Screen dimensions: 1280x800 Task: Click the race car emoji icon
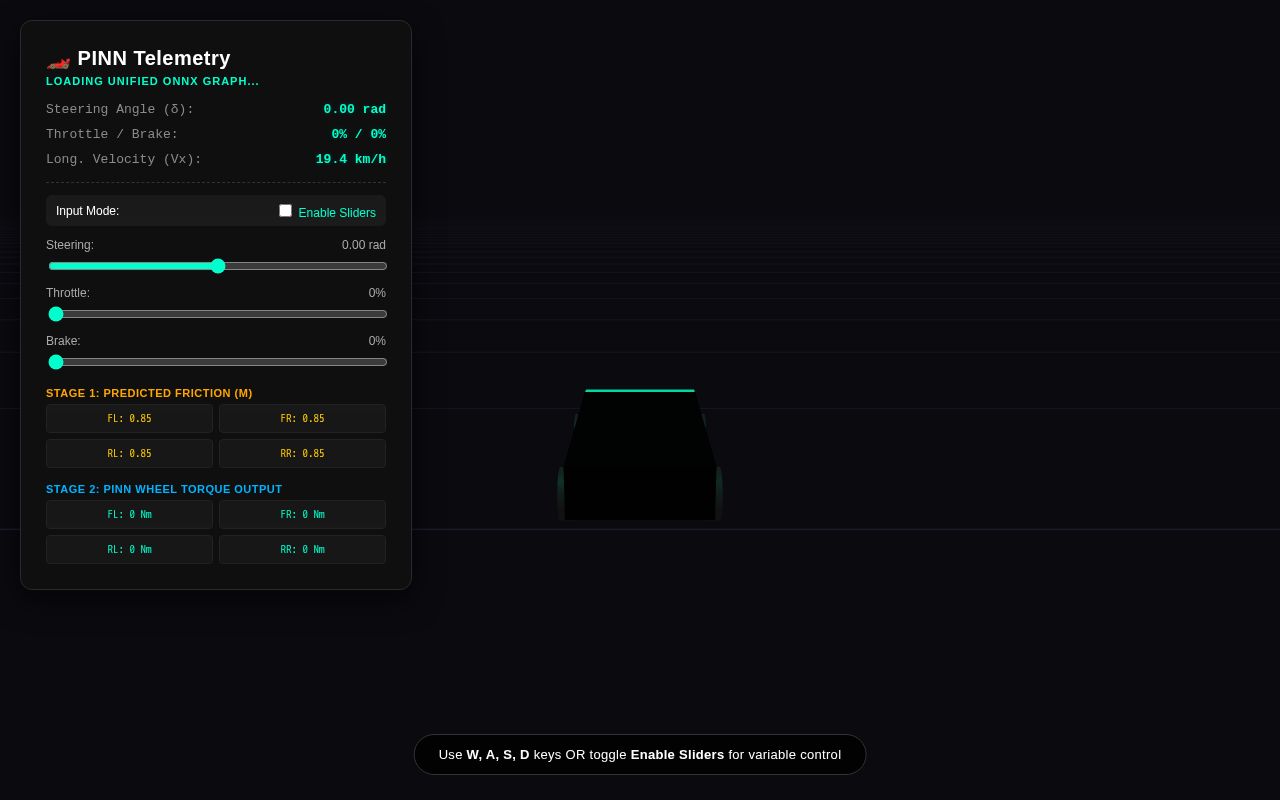pos(58,60)
